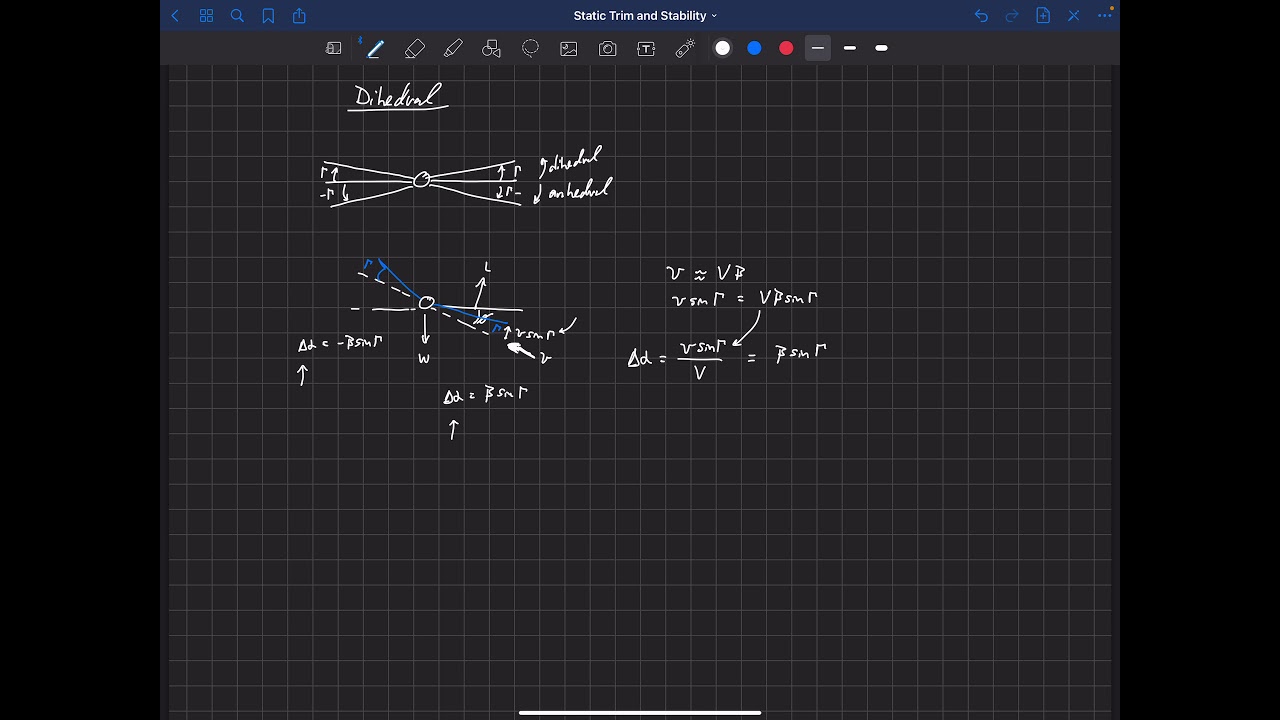Open the more options ellipsis menu
The height and width of the screenshot is (720, 1280).
point(1105,15)
